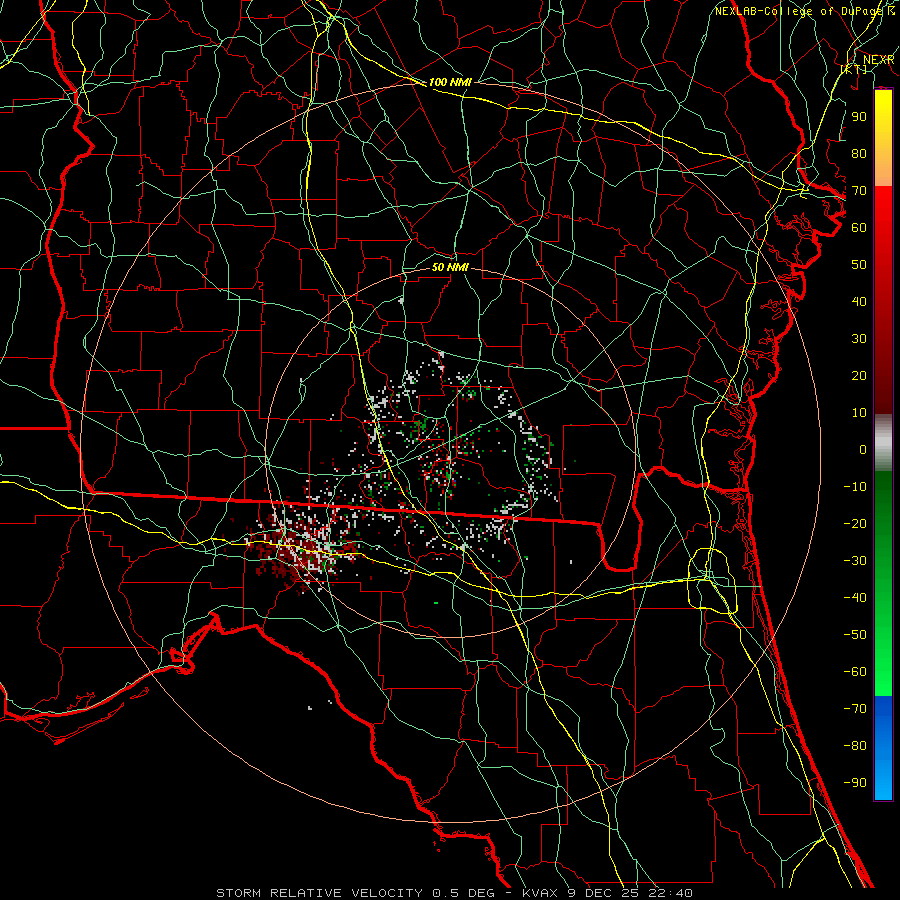The height and width of the screenshot is (900, 900).
Task: Click the -20 value on the color scale
Action: click(855, 524)
